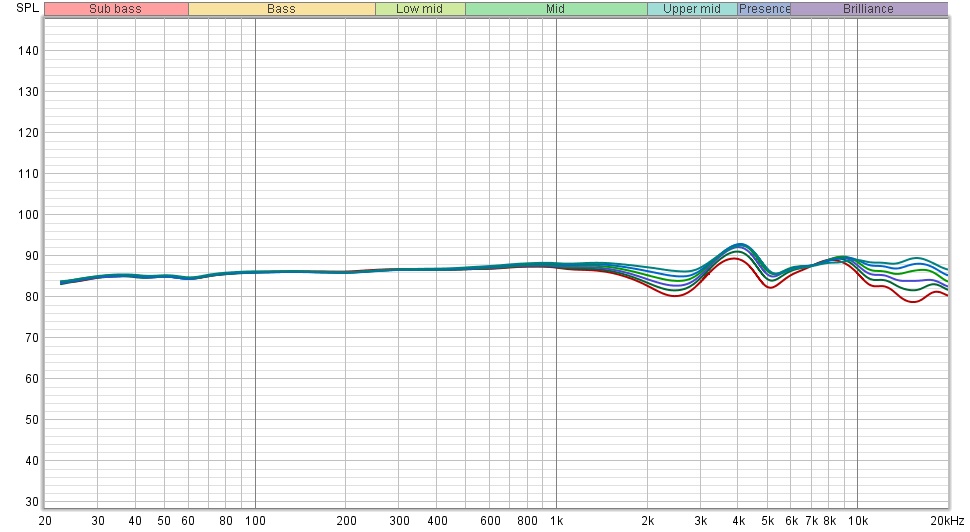Screen dimensions: 970x532
Task: Select the Presence band header
Action: tap(764, 9)
